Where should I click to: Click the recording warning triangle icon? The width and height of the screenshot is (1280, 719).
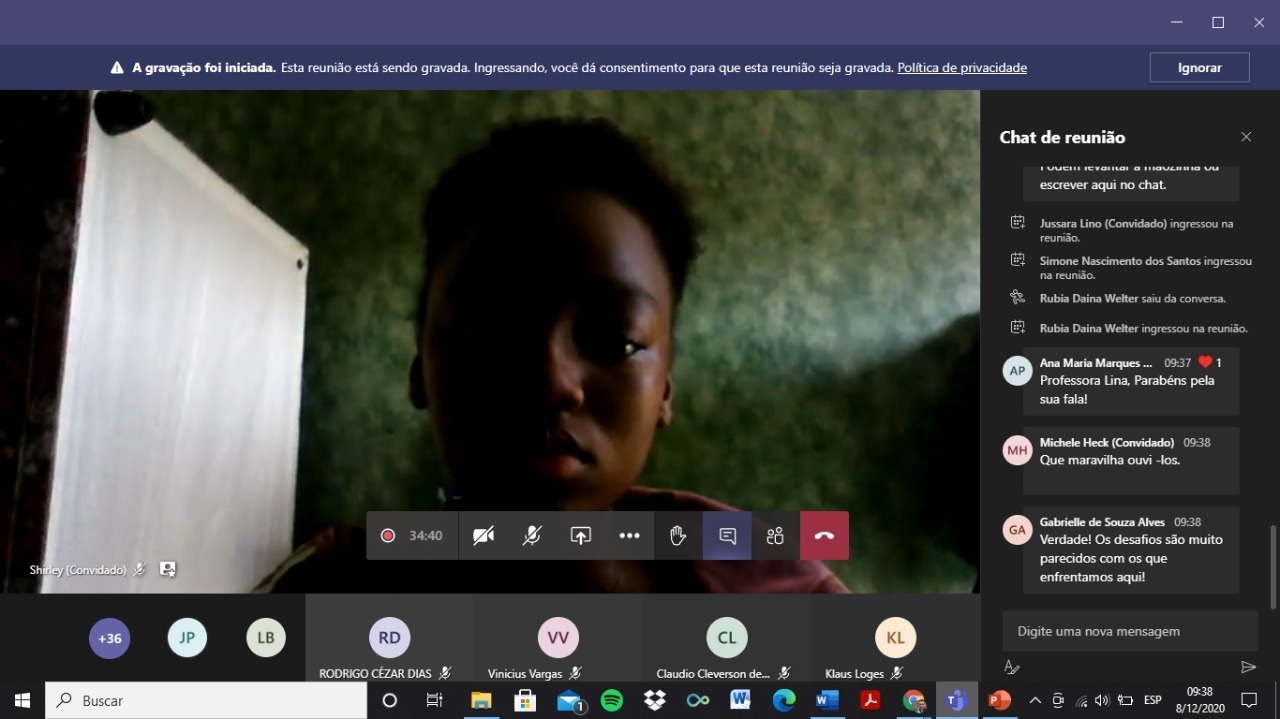(117, 68)
